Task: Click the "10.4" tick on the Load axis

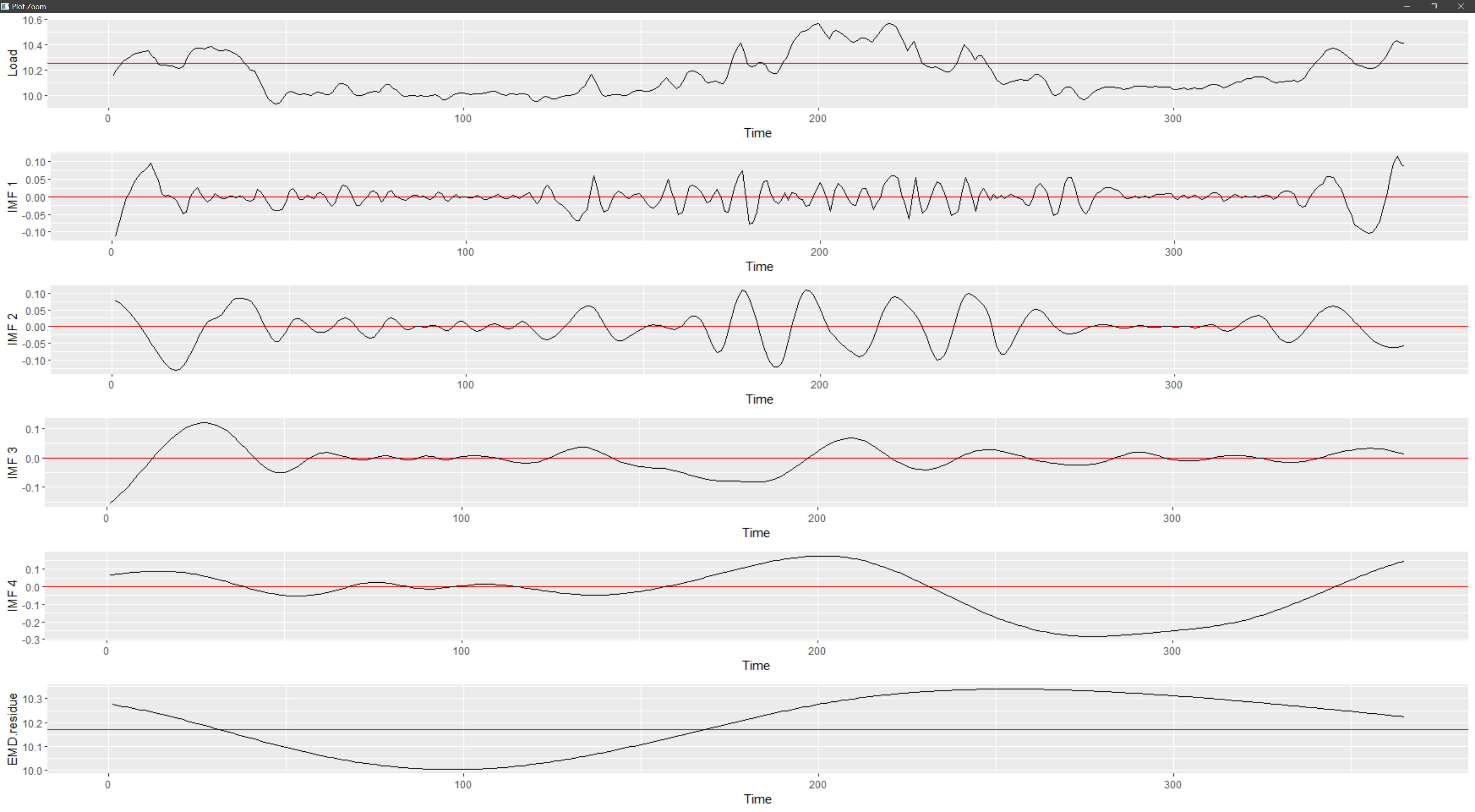Action: (x=32, y=46)
